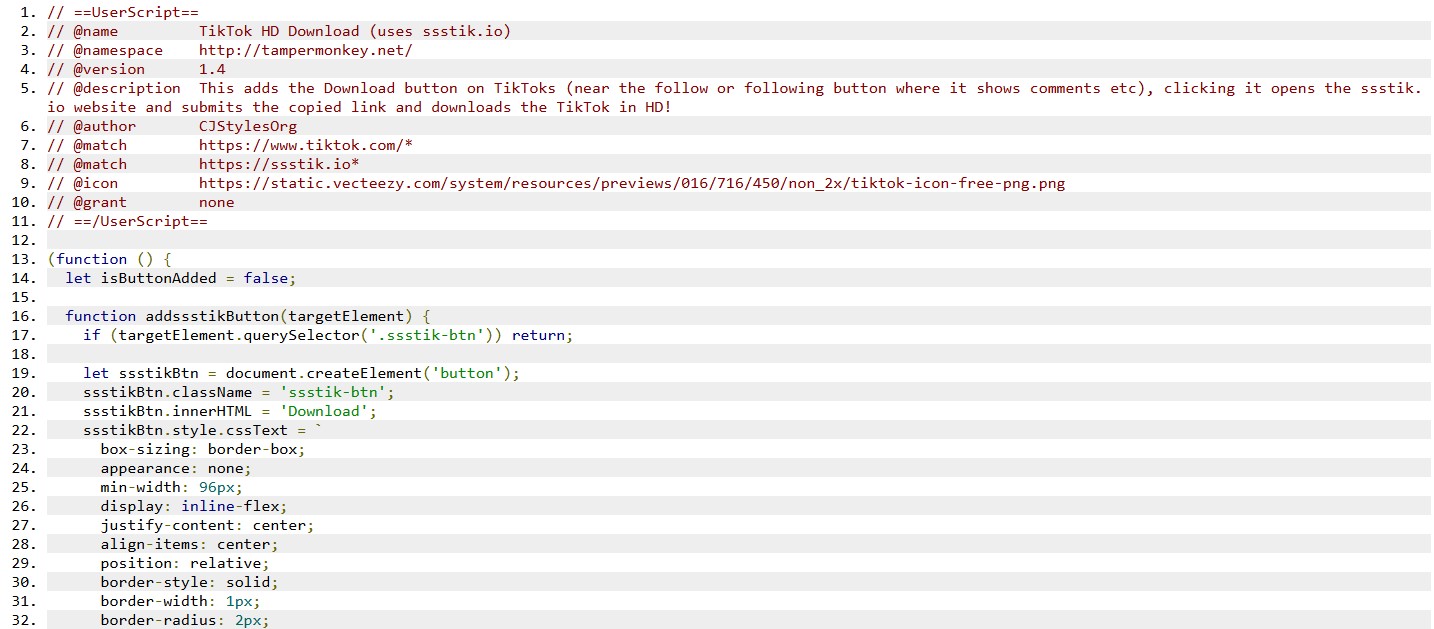The image size is (1434, 629).
Task: Click the description text starting 'This adds the Download button'
Action: (810, 88)
